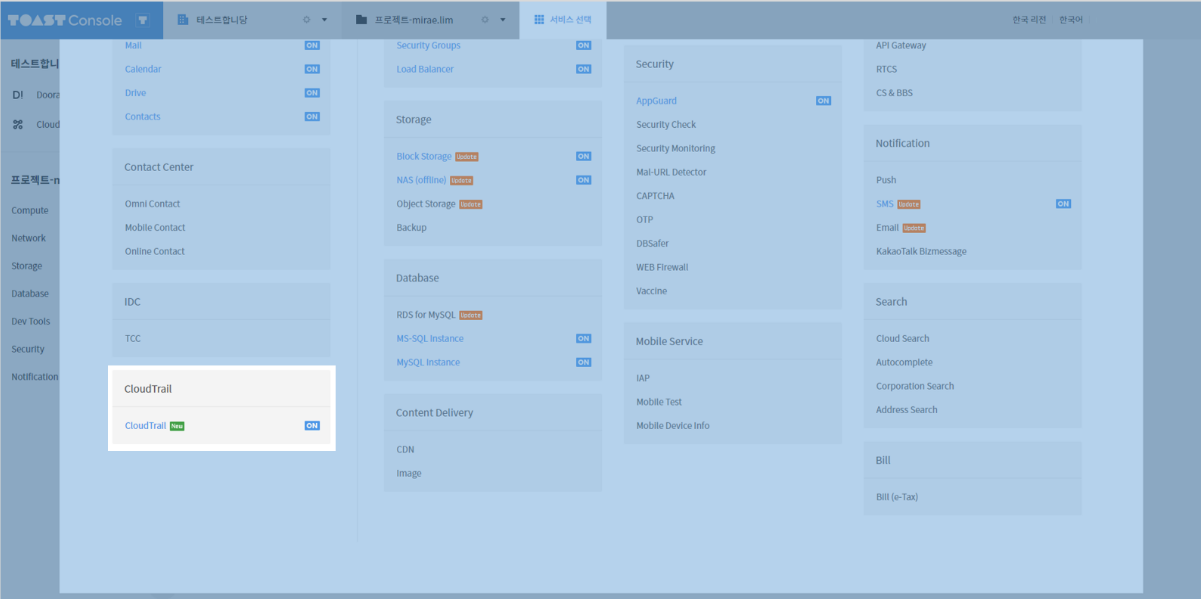Open Mobile Device Info service

click(673, 425)
